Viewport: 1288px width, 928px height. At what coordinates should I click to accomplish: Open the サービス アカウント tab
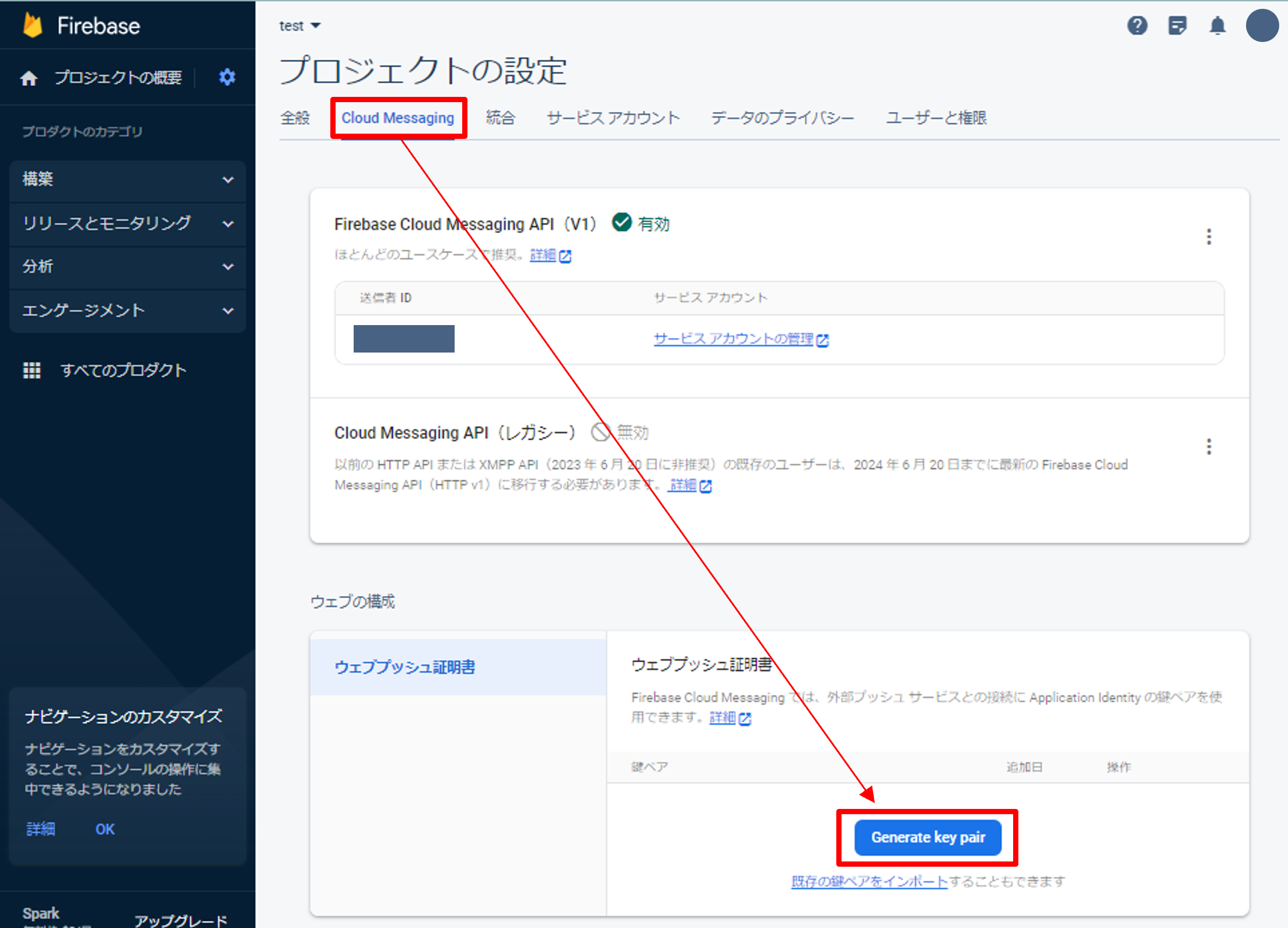[x=613, y=118]
